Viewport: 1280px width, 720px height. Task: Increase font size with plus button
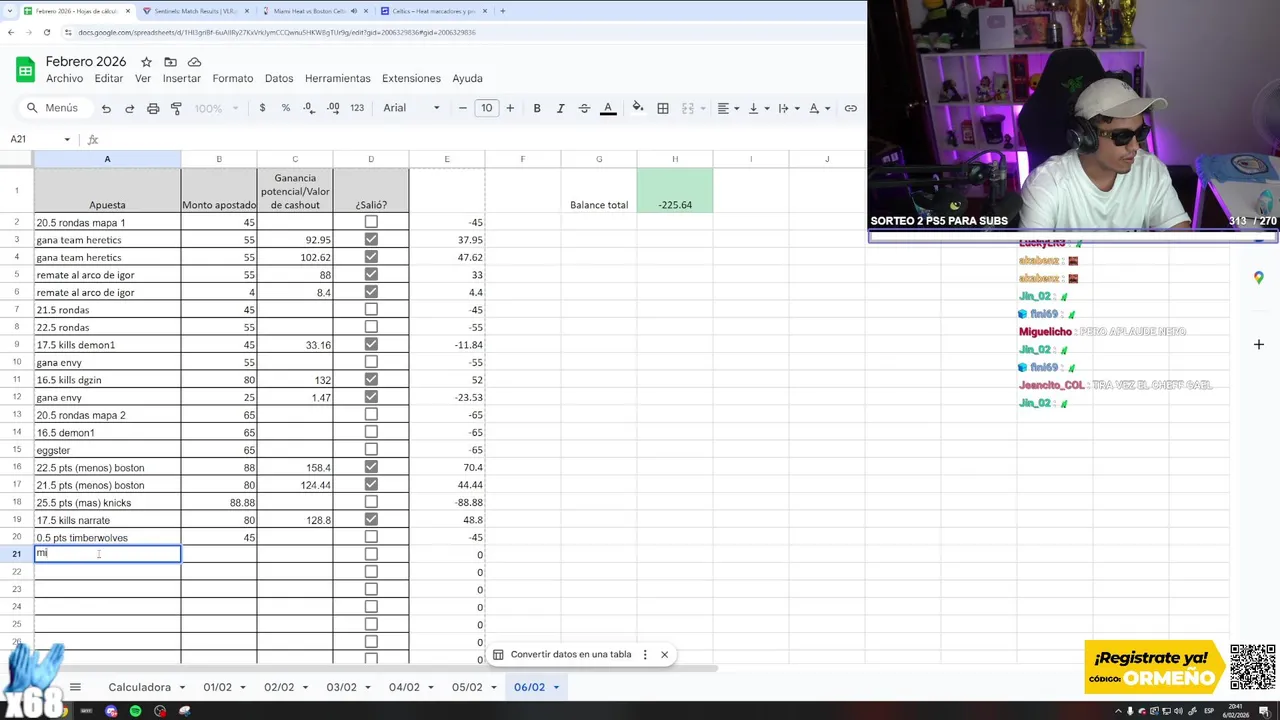[510, 108]
